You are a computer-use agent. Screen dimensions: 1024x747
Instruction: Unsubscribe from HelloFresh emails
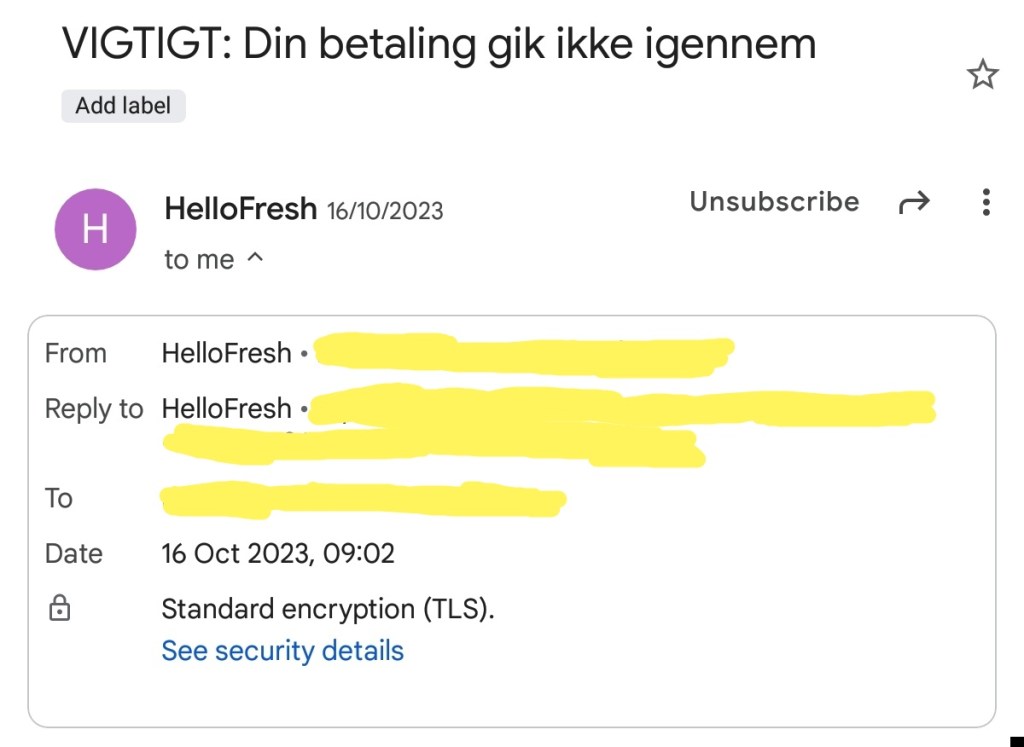774,202
